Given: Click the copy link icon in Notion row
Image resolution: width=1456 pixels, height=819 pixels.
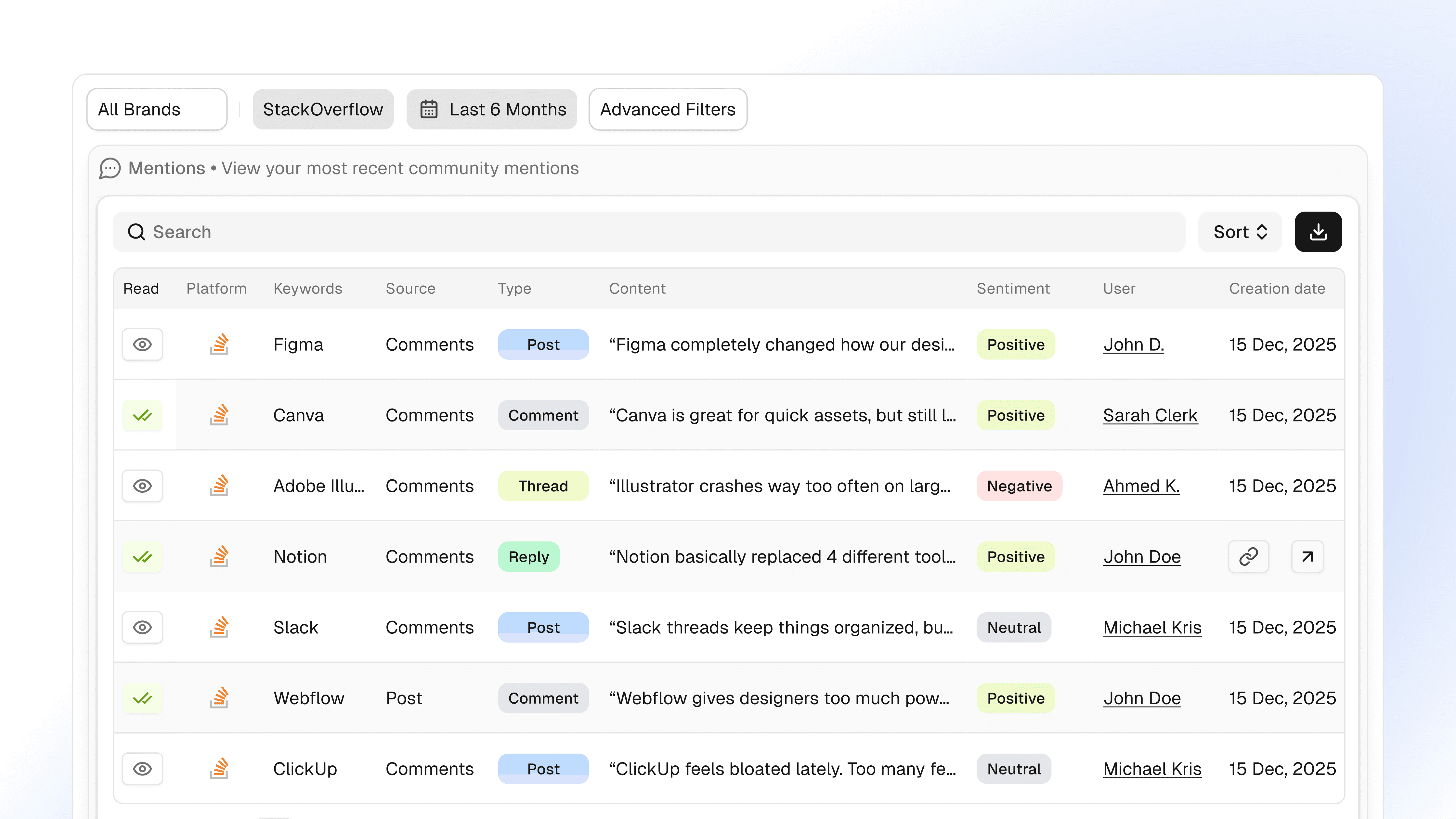Looking at the screenshot, I should [1248, 557].
